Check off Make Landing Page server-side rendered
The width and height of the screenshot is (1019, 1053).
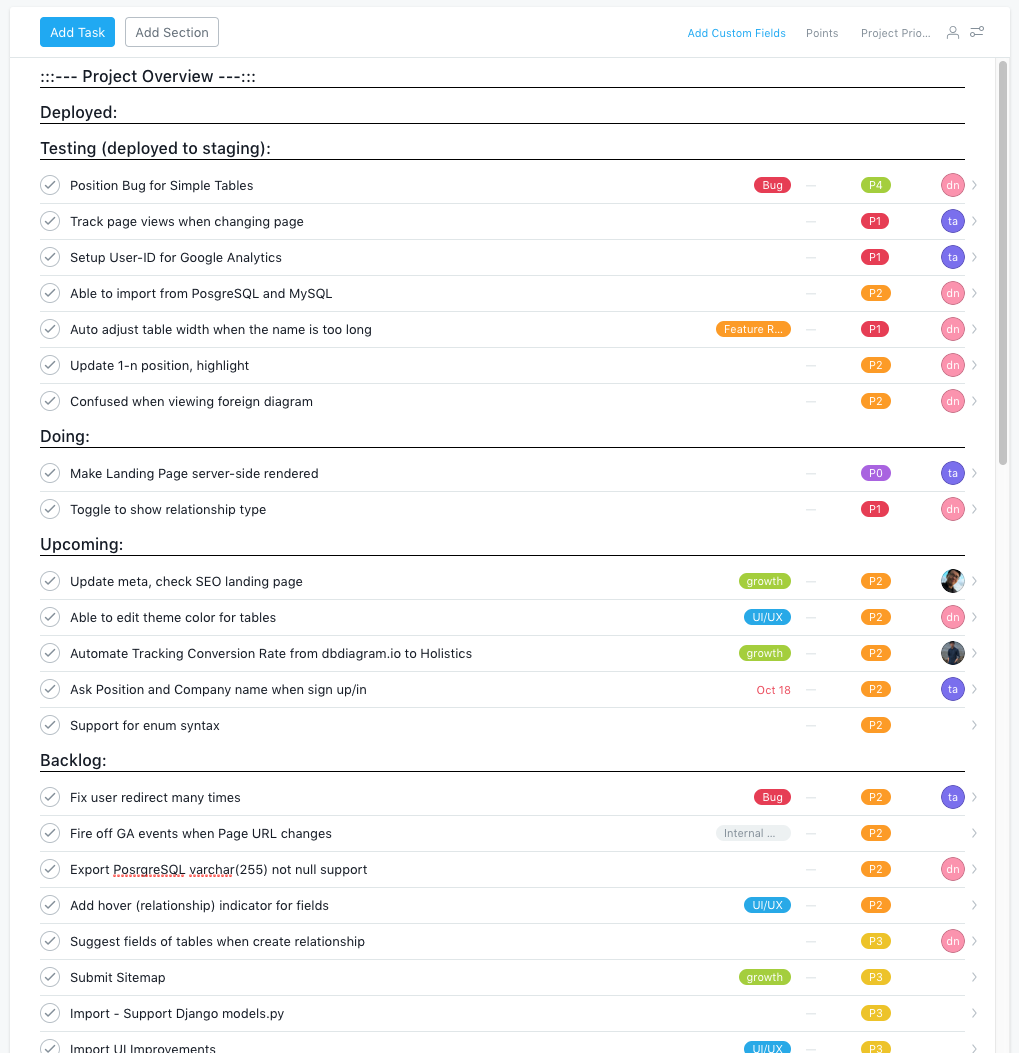50,473
